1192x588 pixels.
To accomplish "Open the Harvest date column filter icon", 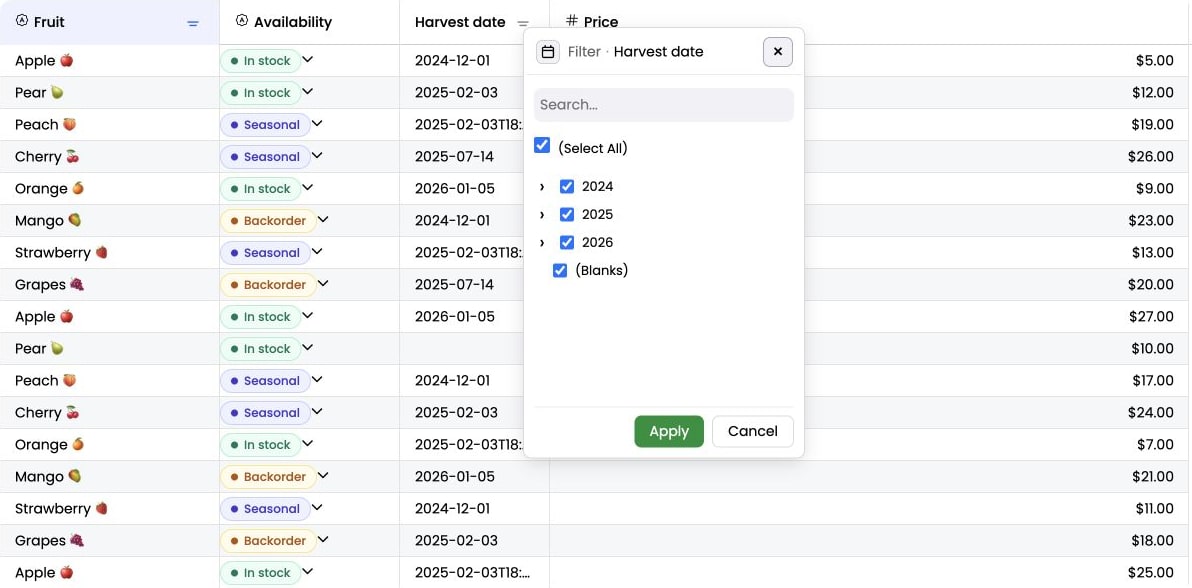I will (522, 24).
